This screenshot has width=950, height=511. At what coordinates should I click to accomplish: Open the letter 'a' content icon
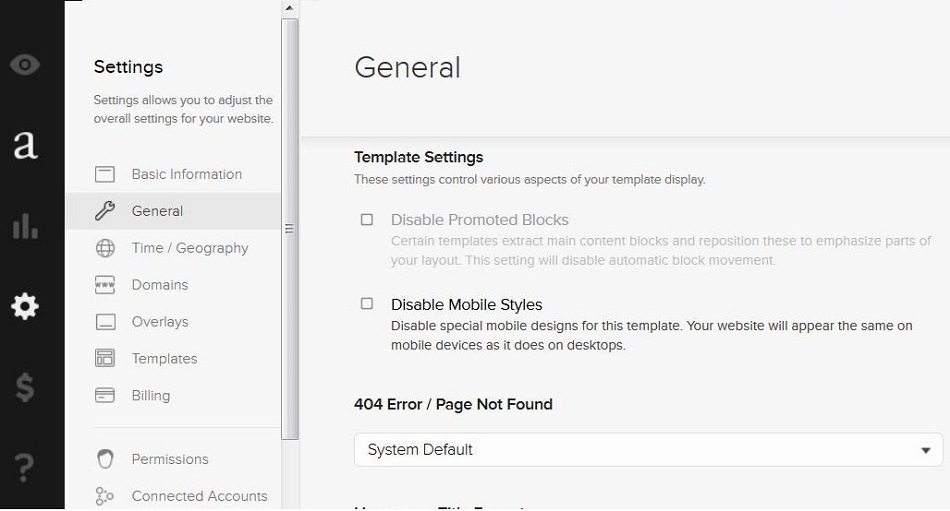25,145
